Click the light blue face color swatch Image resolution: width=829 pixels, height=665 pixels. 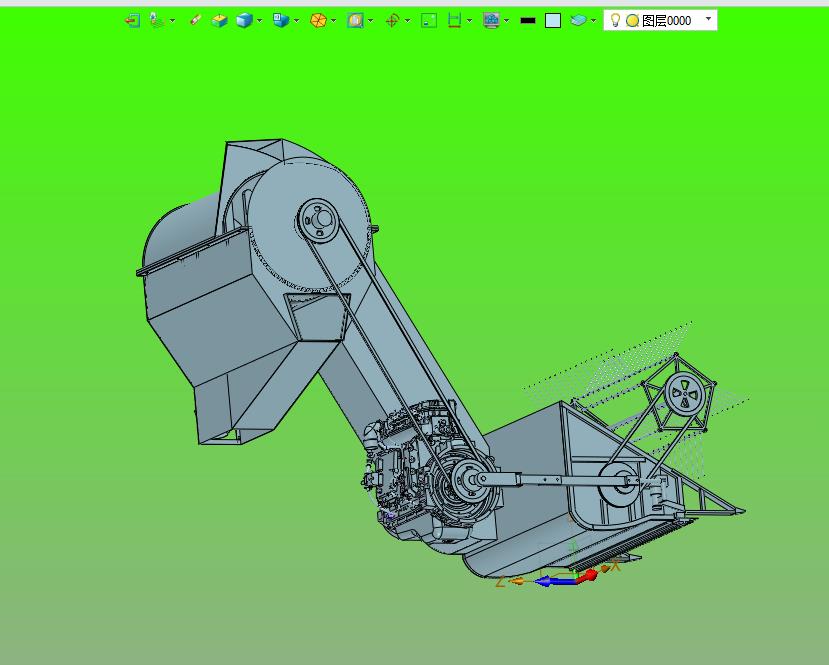553,21
